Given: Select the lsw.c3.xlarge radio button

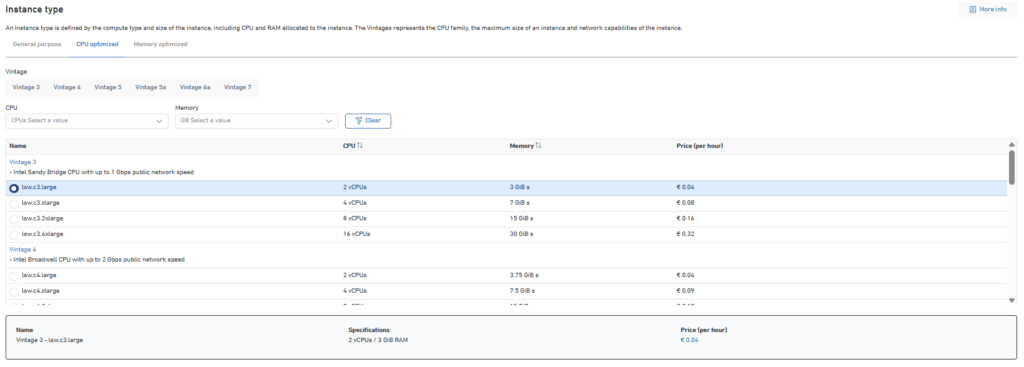Looking at the screenshot, I should coord(14,204).
